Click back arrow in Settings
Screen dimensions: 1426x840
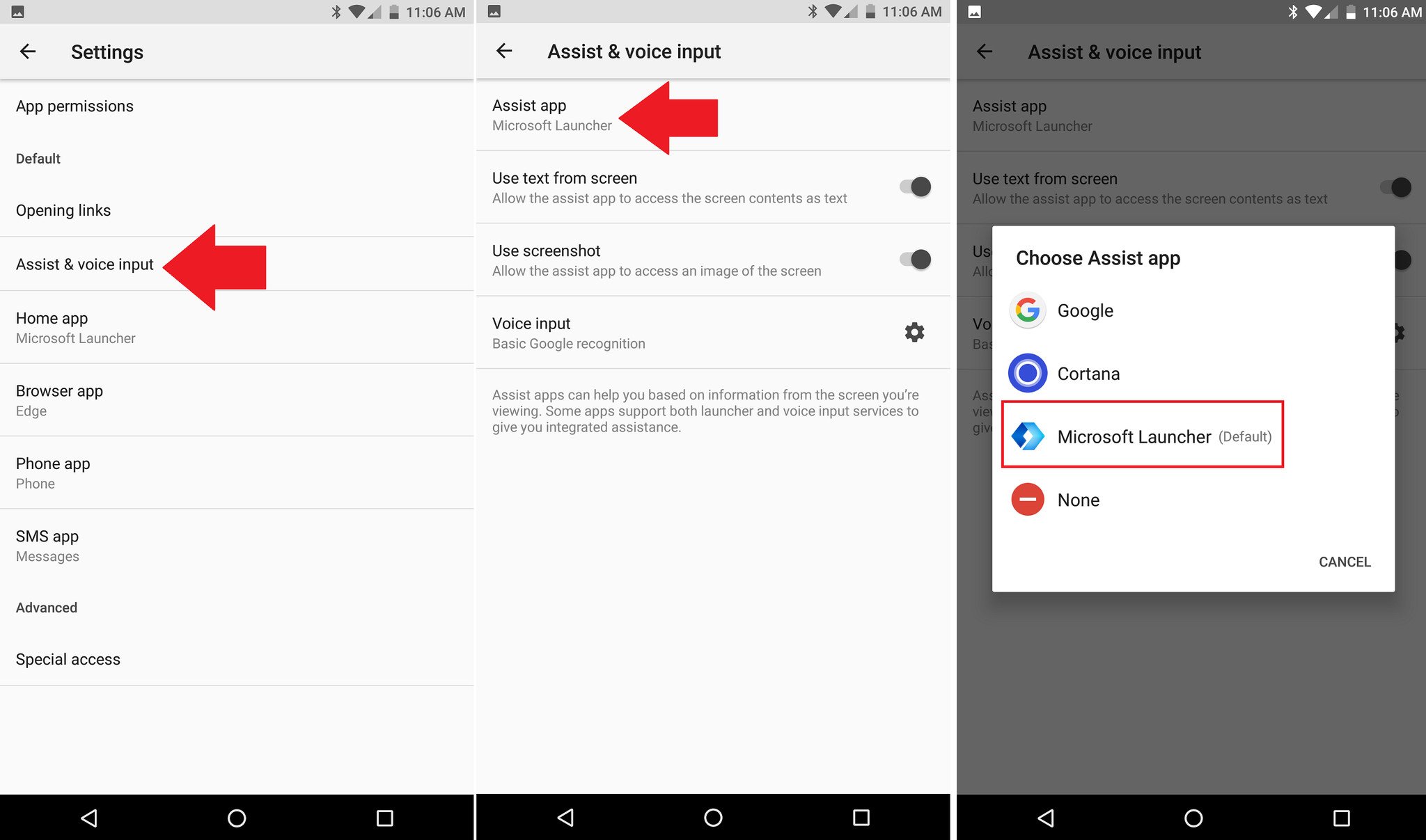(x=27, y=52)
